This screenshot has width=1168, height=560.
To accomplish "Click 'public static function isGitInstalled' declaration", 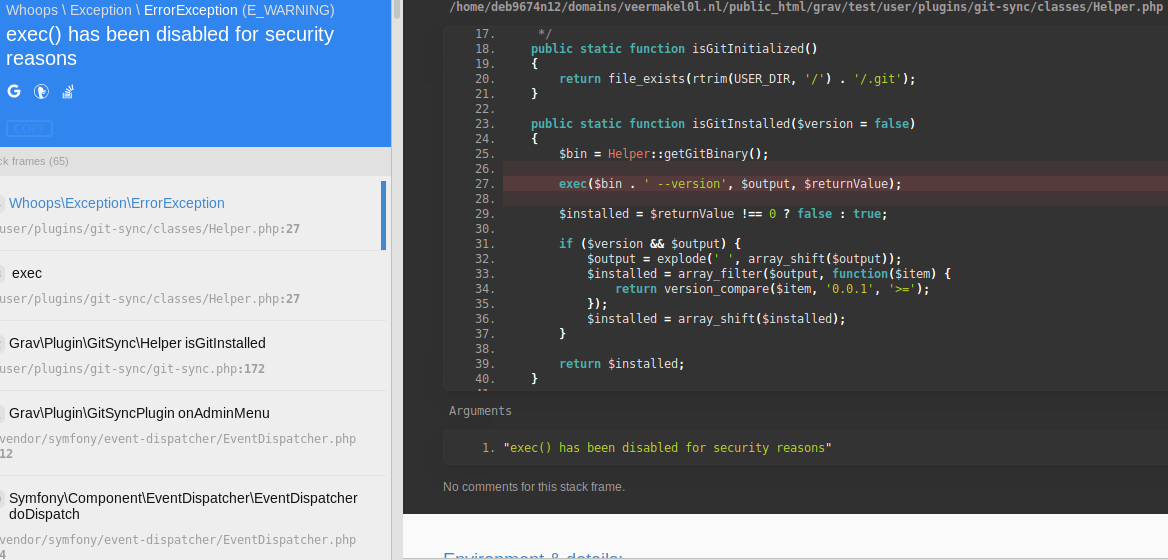I will click(723, 124).
